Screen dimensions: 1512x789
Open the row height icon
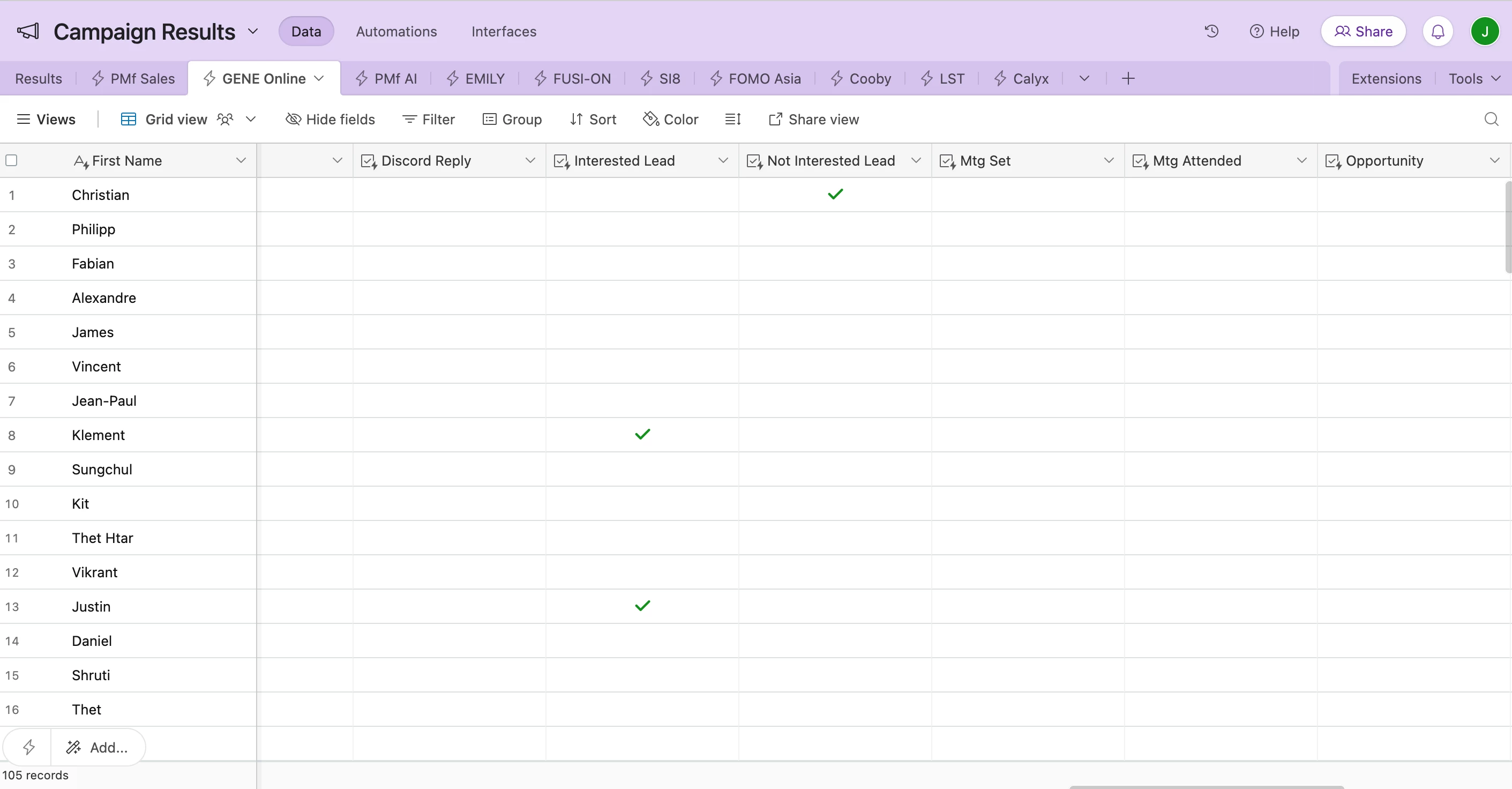pos(732,119)
